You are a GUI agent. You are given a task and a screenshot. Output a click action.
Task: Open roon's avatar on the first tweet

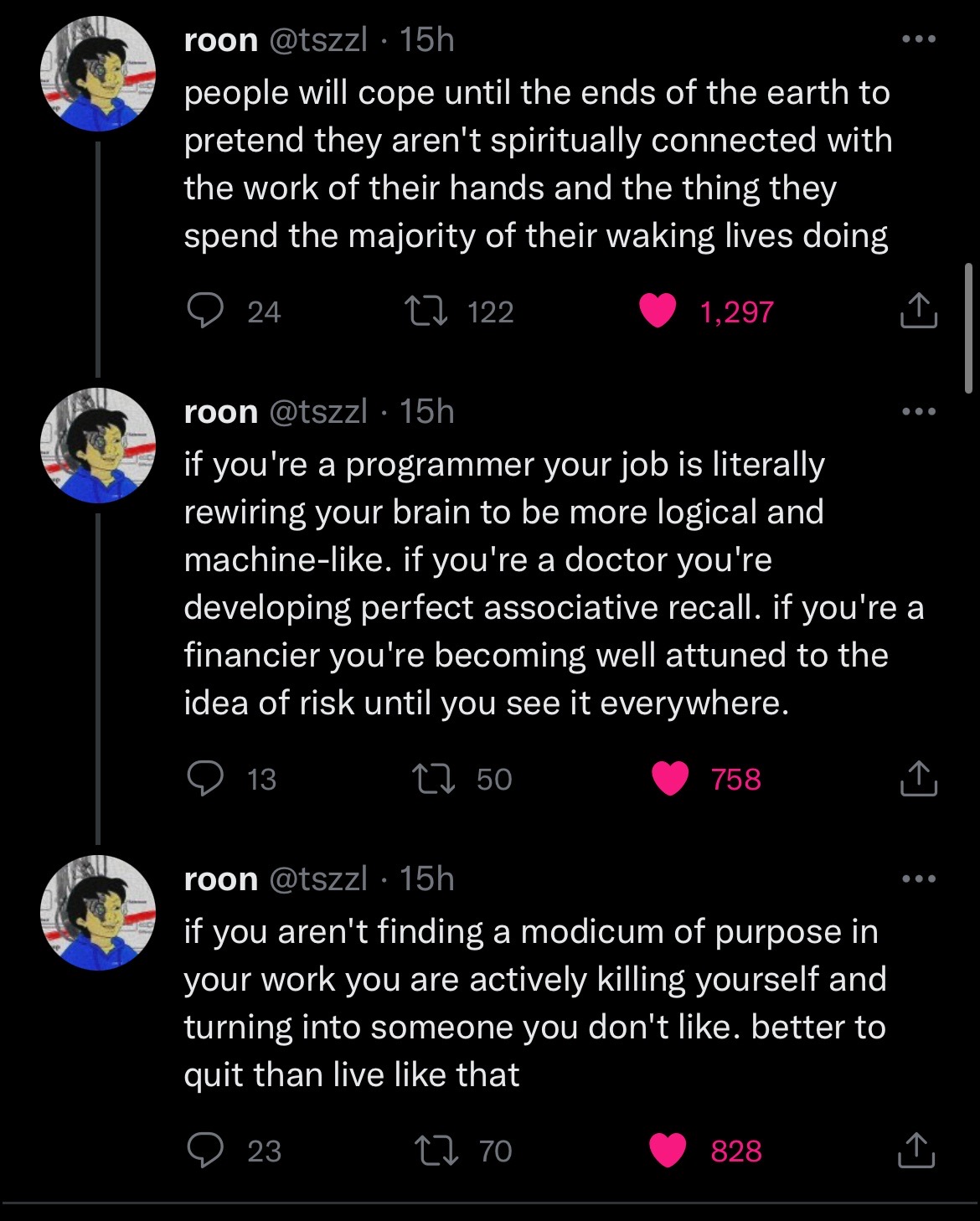98,74
